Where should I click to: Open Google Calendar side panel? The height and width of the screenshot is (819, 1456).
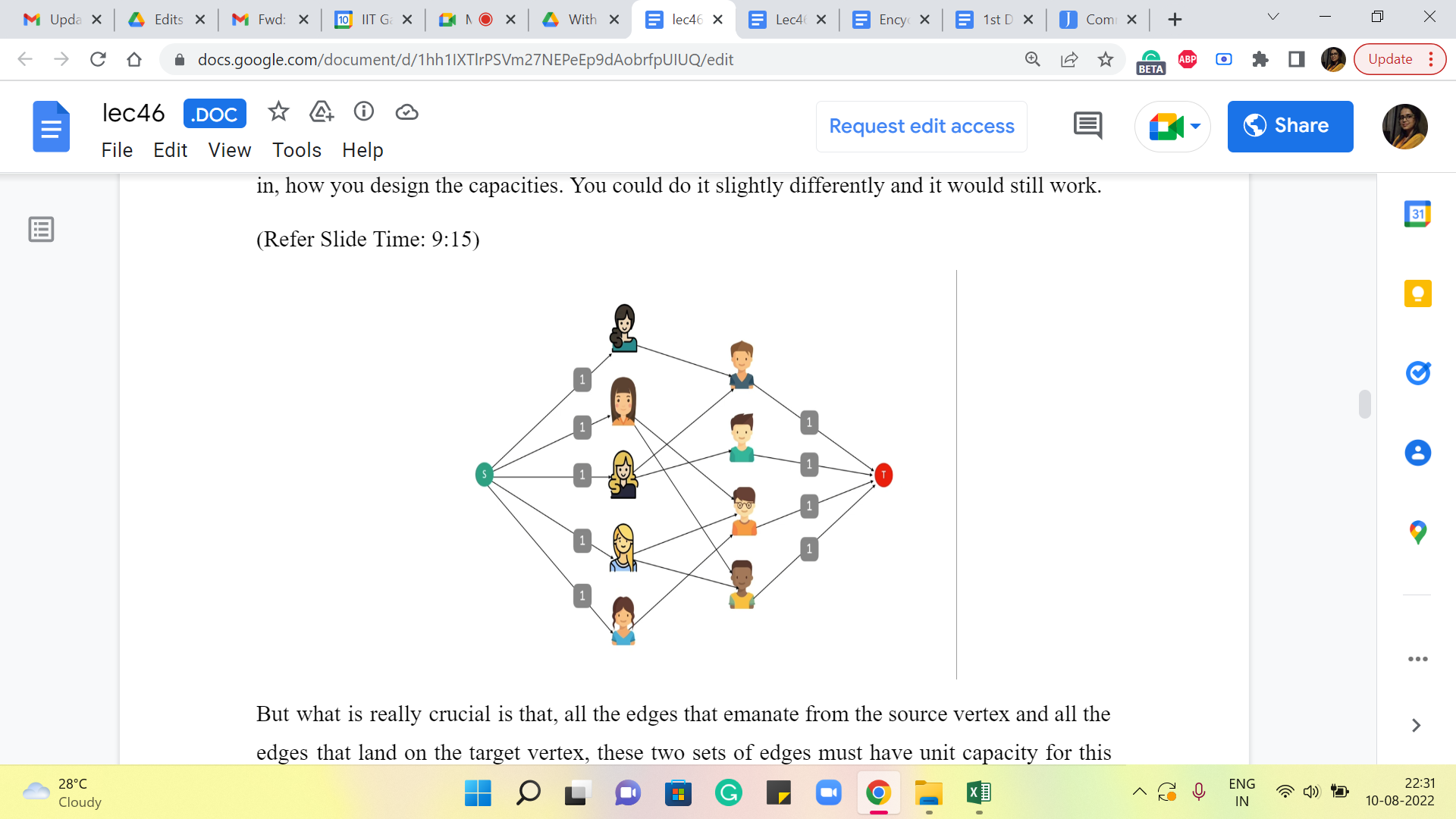tap(1417, 214)
